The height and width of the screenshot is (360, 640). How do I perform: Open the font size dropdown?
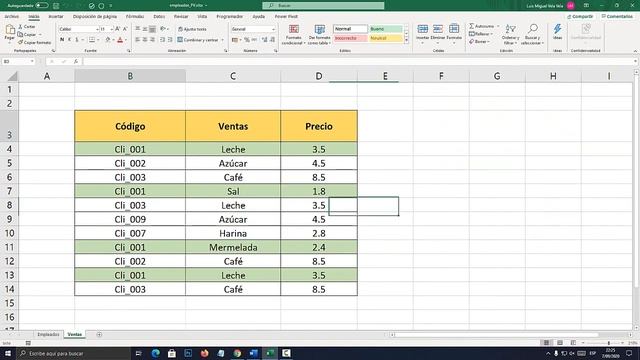coord(111,29)
